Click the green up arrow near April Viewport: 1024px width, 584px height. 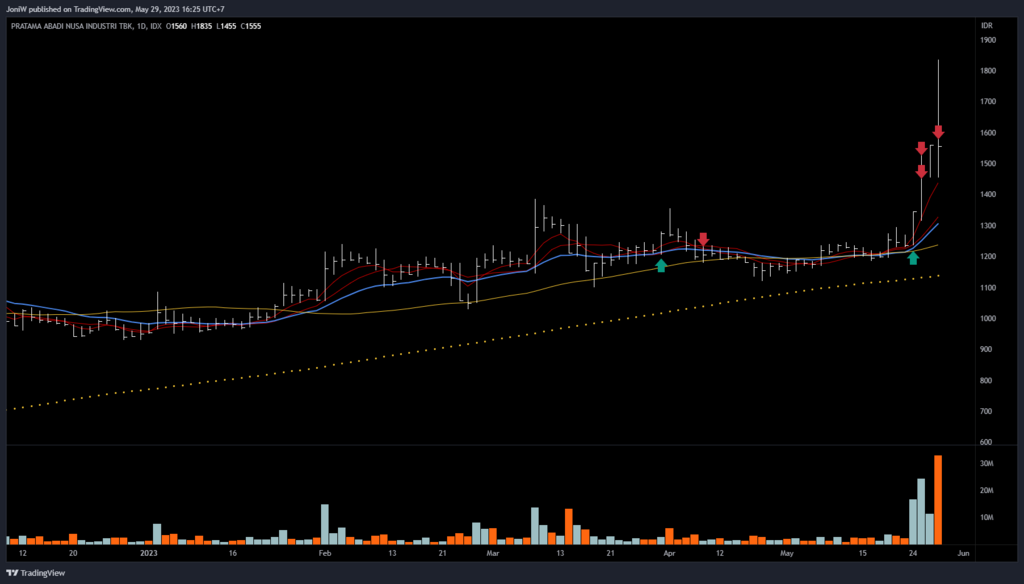click(x=661, y=265)
